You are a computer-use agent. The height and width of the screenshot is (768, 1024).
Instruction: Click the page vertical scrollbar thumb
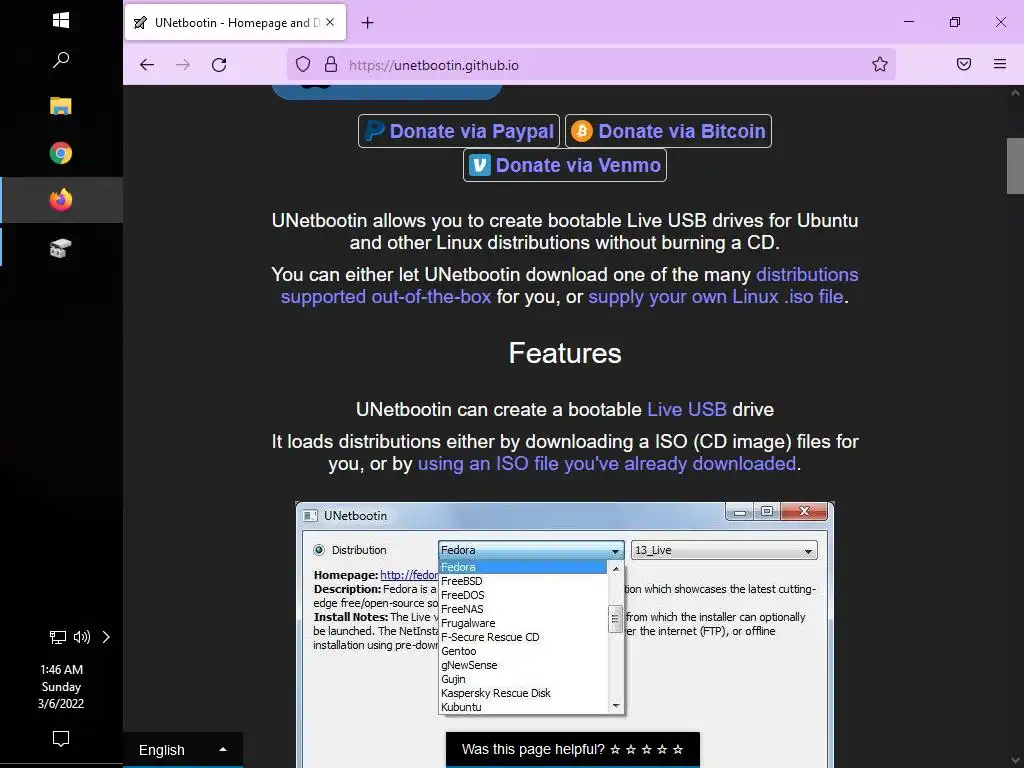(x=1015, y=166)
